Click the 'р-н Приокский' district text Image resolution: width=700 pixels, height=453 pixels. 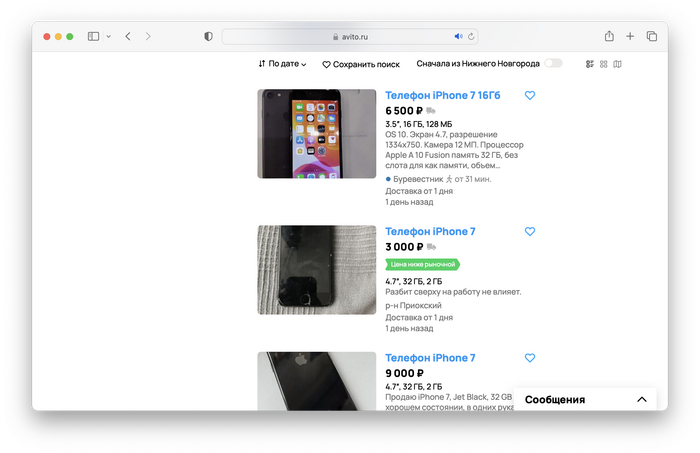(413, 306)
